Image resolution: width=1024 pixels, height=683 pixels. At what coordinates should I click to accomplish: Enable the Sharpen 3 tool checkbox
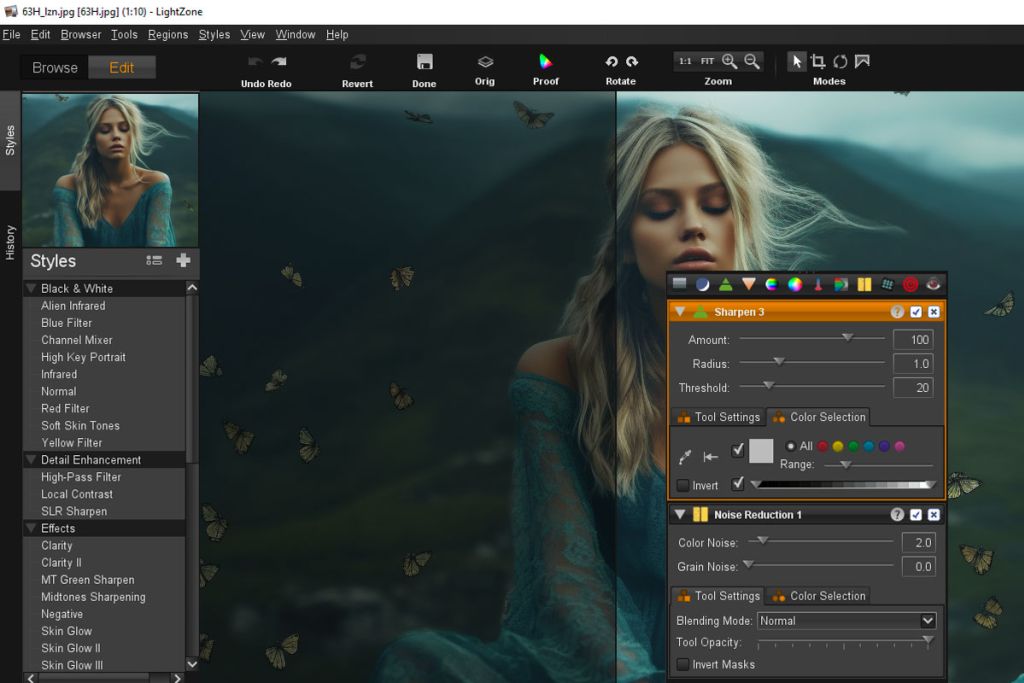(916, 311)
